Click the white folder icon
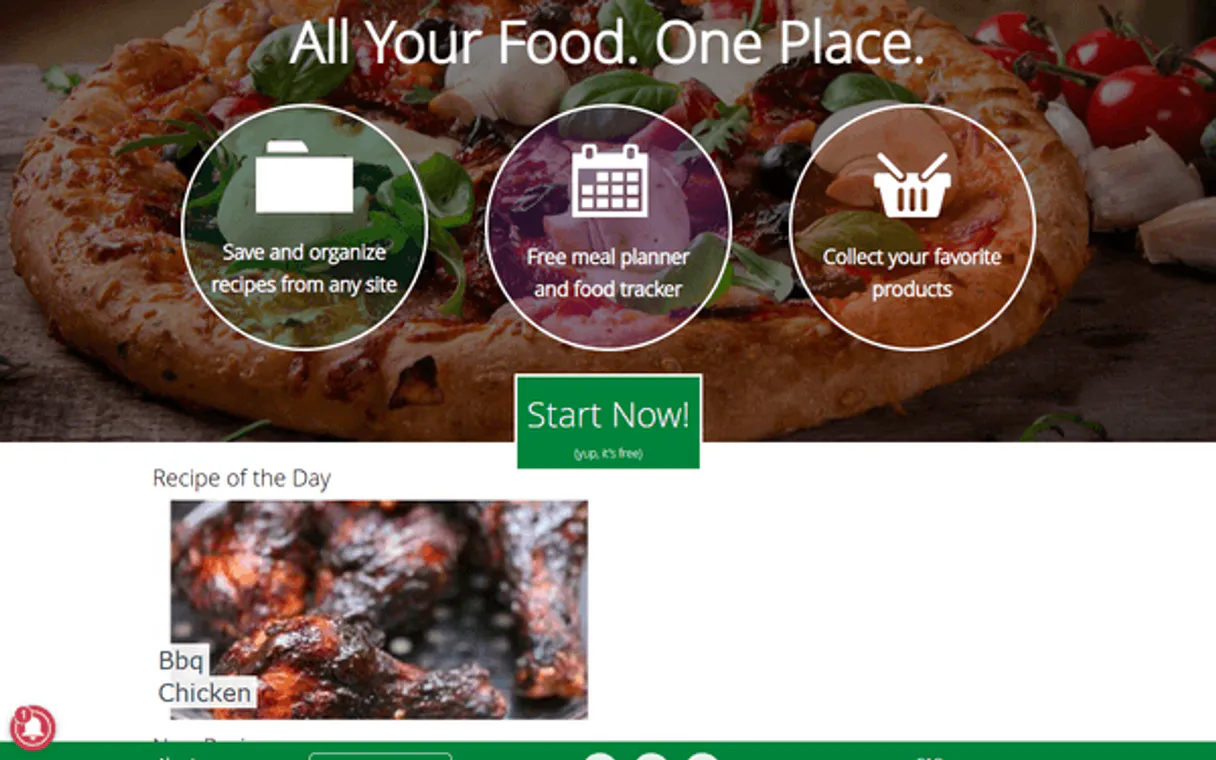The image size is (1216, 760). click(x=304, y=176)
